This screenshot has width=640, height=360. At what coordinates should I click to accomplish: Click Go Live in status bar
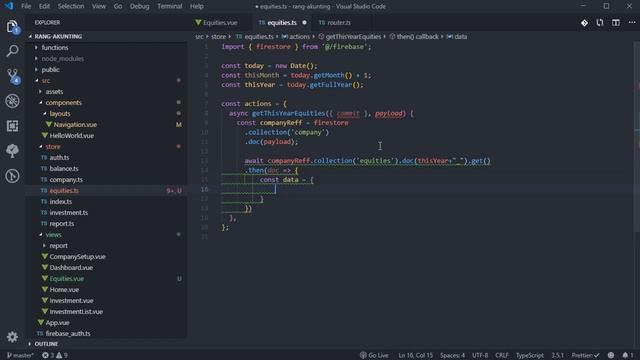(374, 356)
